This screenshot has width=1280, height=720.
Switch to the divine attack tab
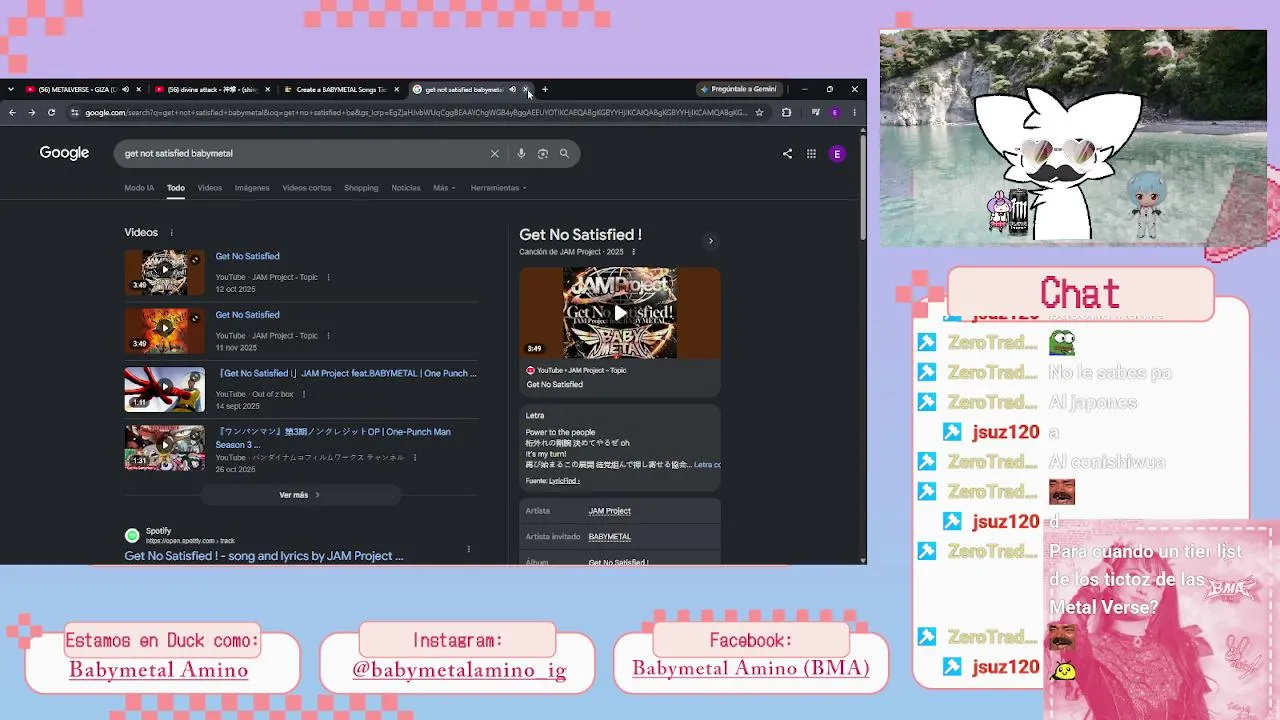pos(205,90)
